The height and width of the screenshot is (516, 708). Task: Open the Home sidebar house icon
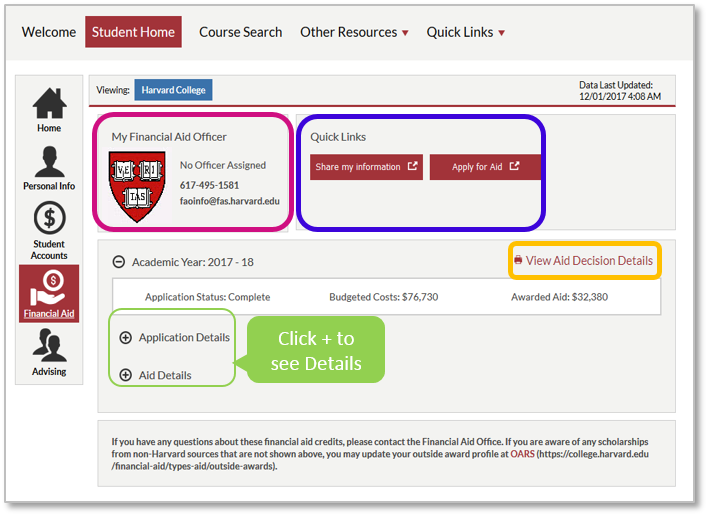pos(49,103)
